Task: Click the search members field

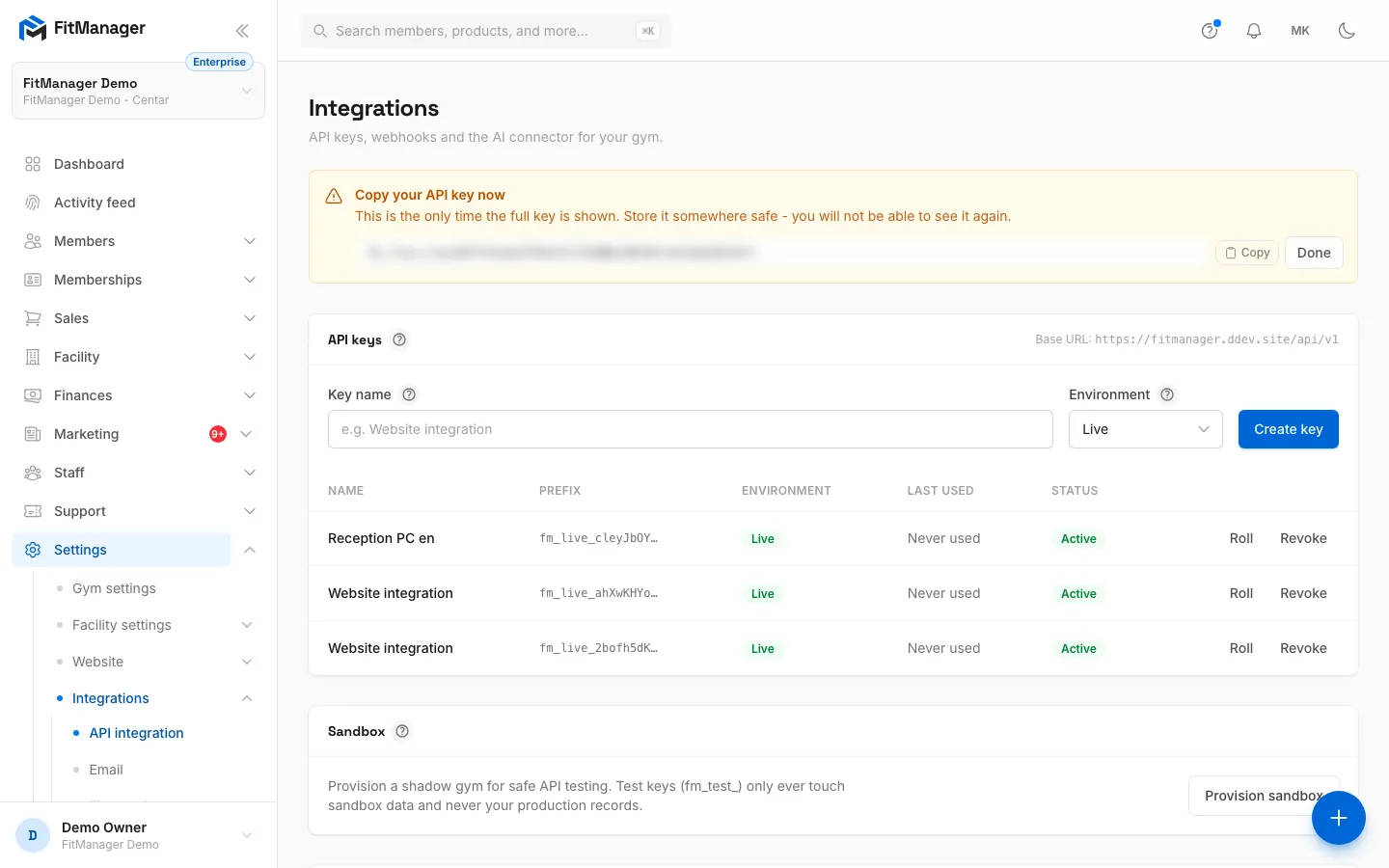Action: point(486,31)
